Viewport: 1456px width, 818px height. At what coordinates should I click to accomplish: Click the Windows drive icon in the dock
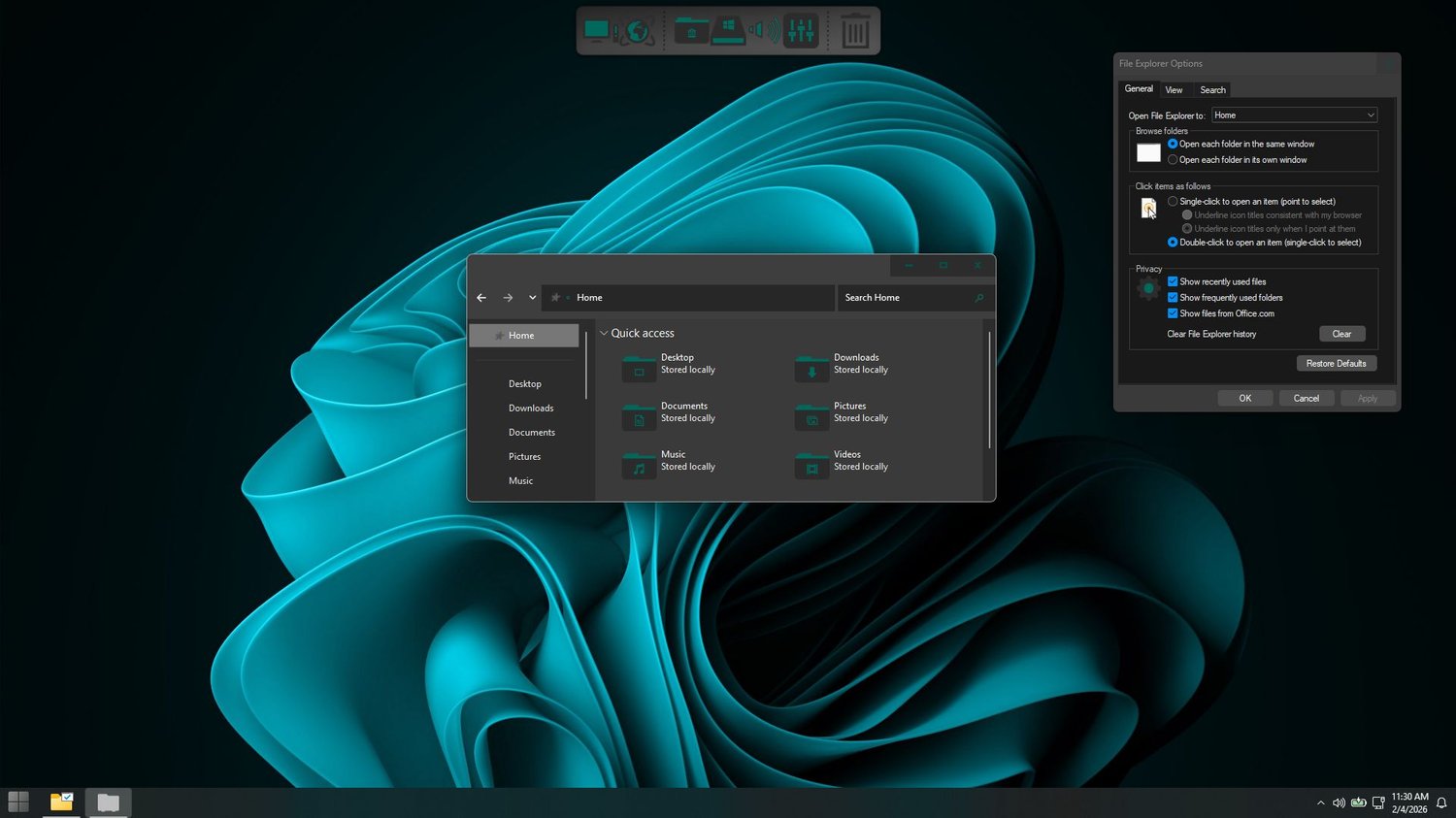[x=727, y=31]
